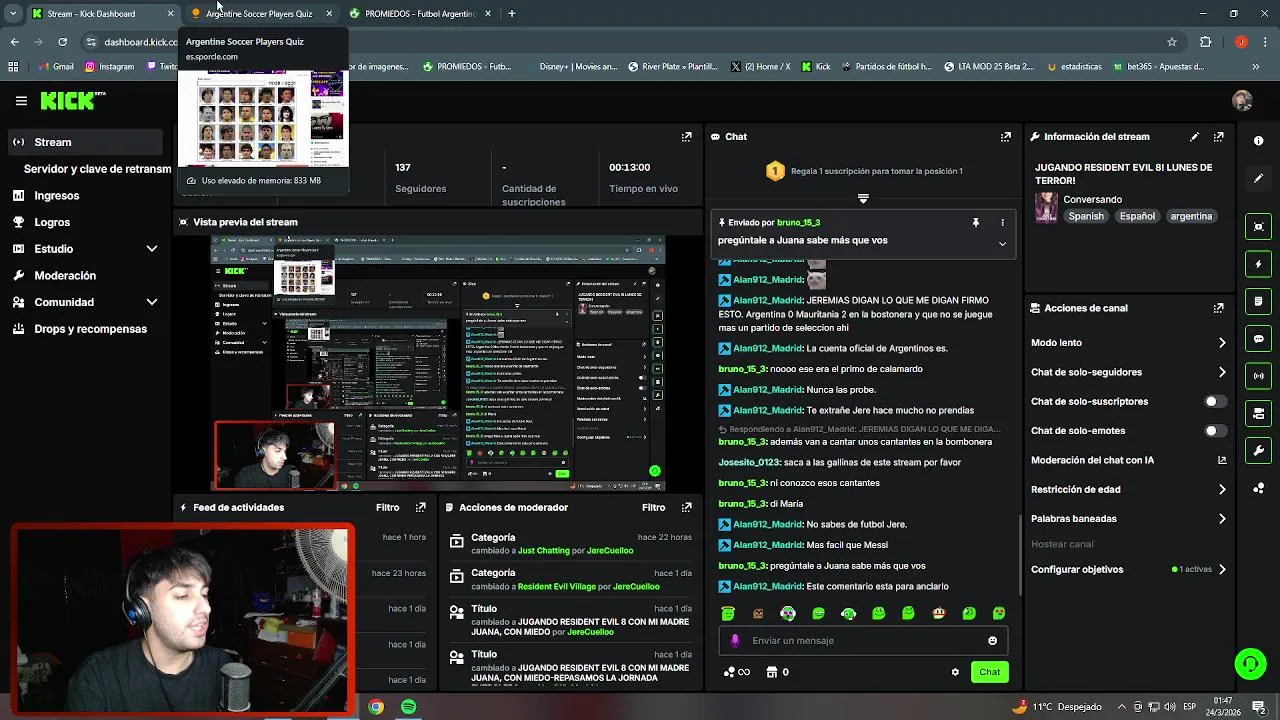Screen dimensions: 1280x720
Task: Unpin the pinned message with the pin icon
Action: (x=976, y=222)
